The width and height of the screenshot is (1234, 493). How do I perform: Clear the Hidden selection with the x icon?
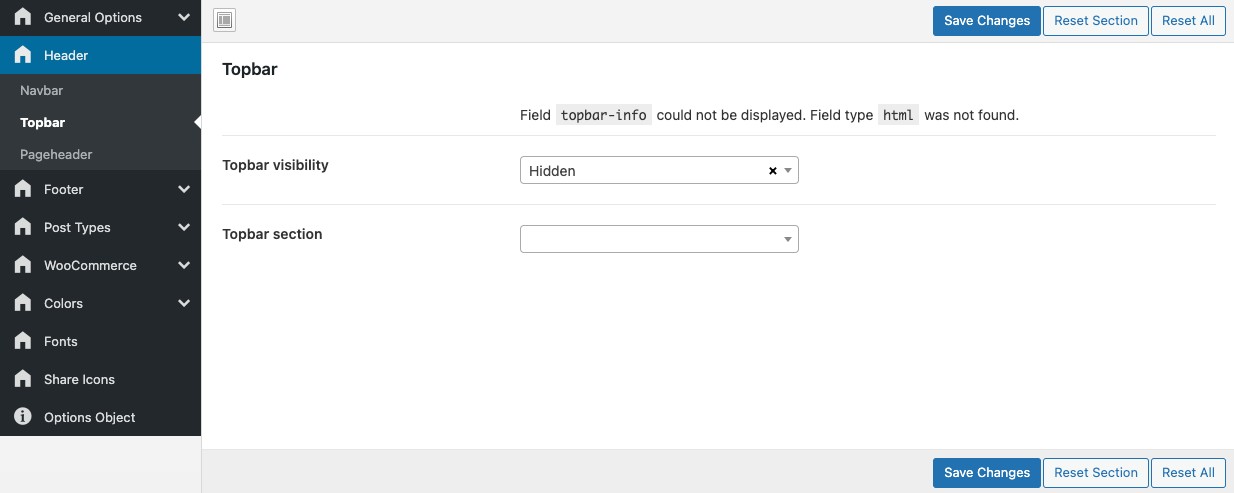772,171
